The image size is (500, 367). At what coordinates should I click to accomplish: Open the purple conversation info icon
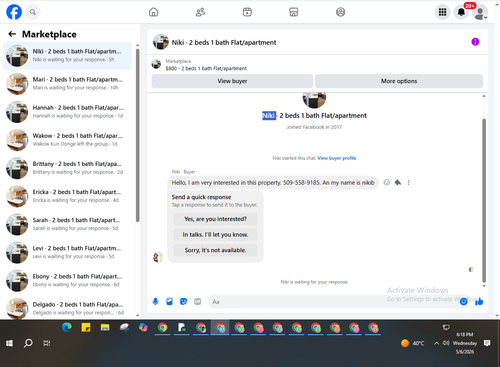tap(475, 42)
